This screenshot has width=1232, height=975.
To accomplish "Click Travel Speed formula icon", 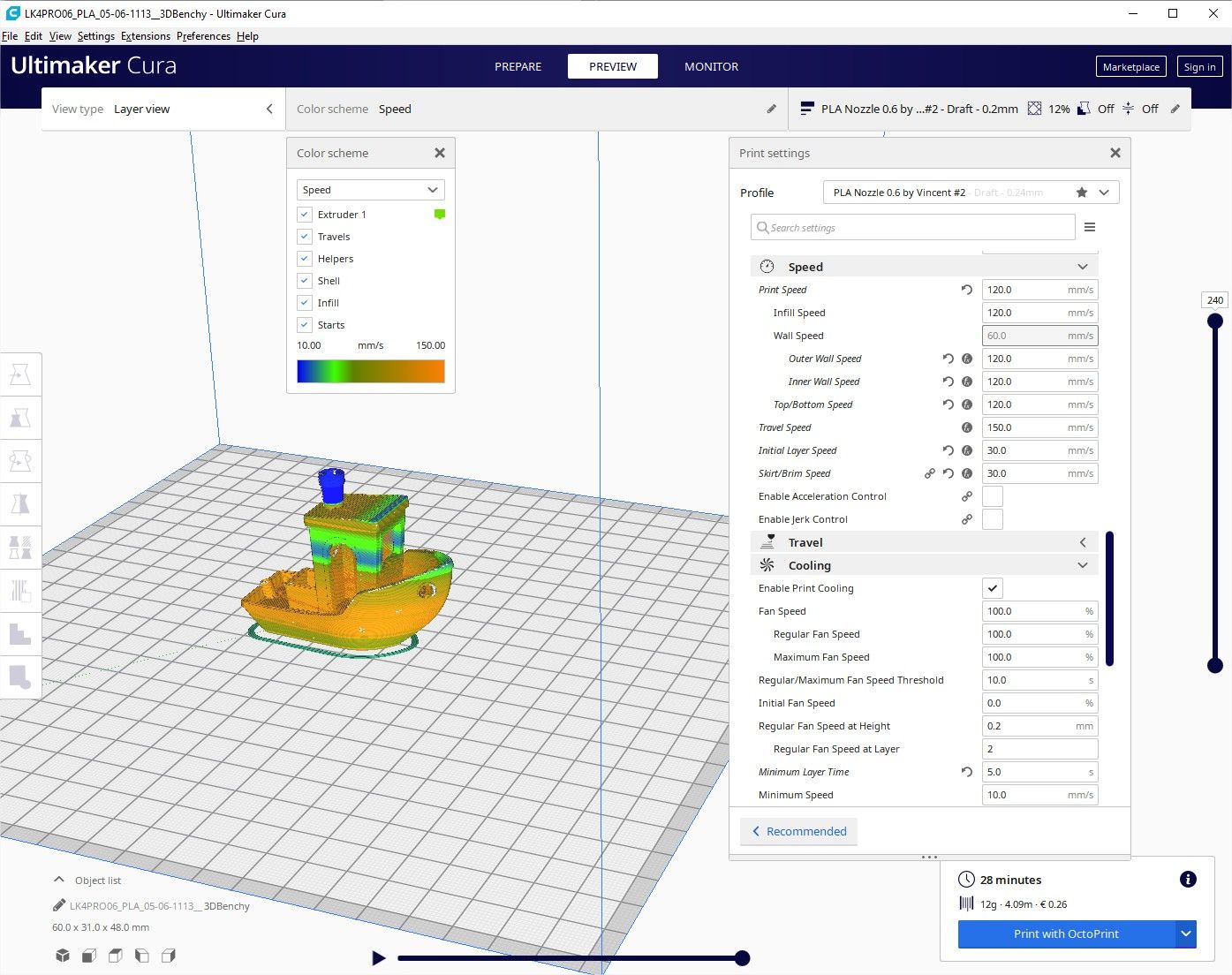I will (967, 427).
